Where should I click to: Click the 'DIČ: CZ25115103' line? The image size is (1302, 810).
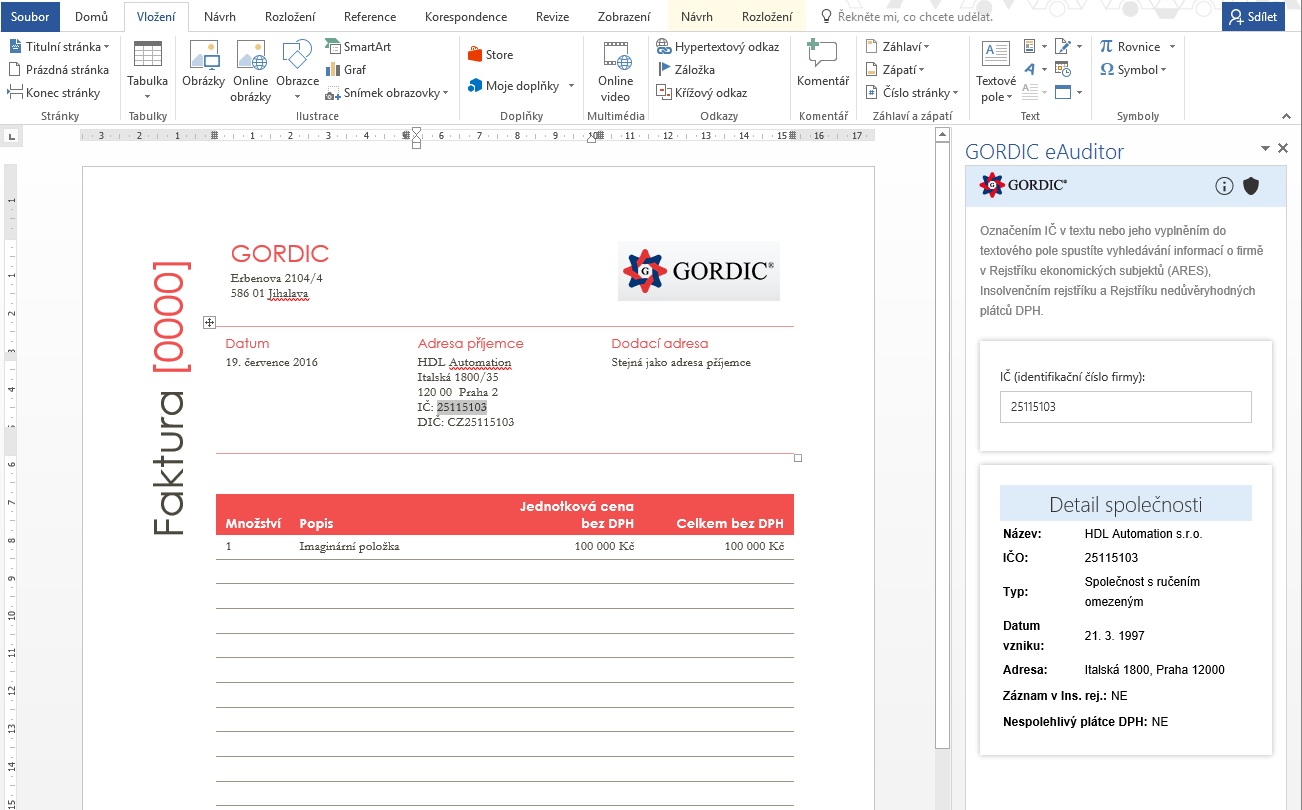point(466,422)
